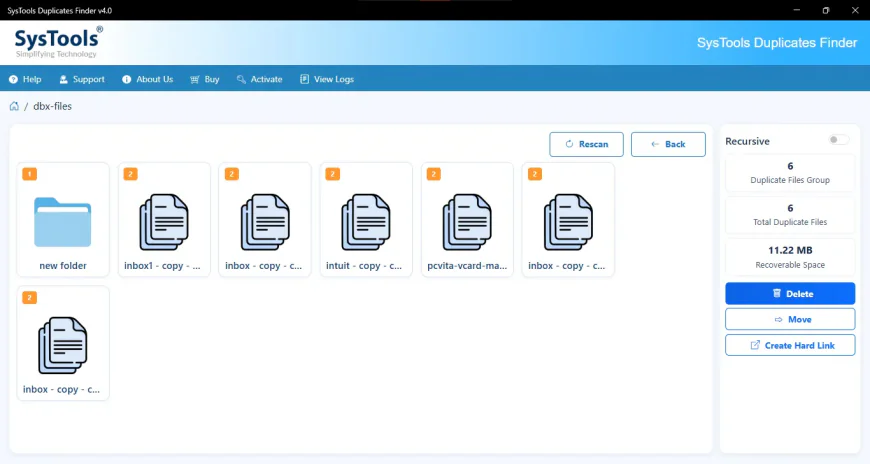Click the 'SysTools Duplicates Finder' header title
The height and width of the screenshot is (464, 870).
coord(777,43)
